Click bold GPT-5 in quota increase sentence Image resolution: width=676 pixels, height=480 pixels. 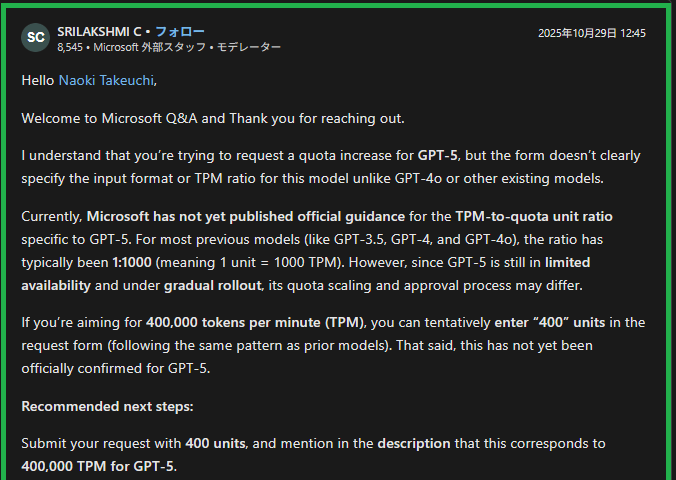[438, 155]
